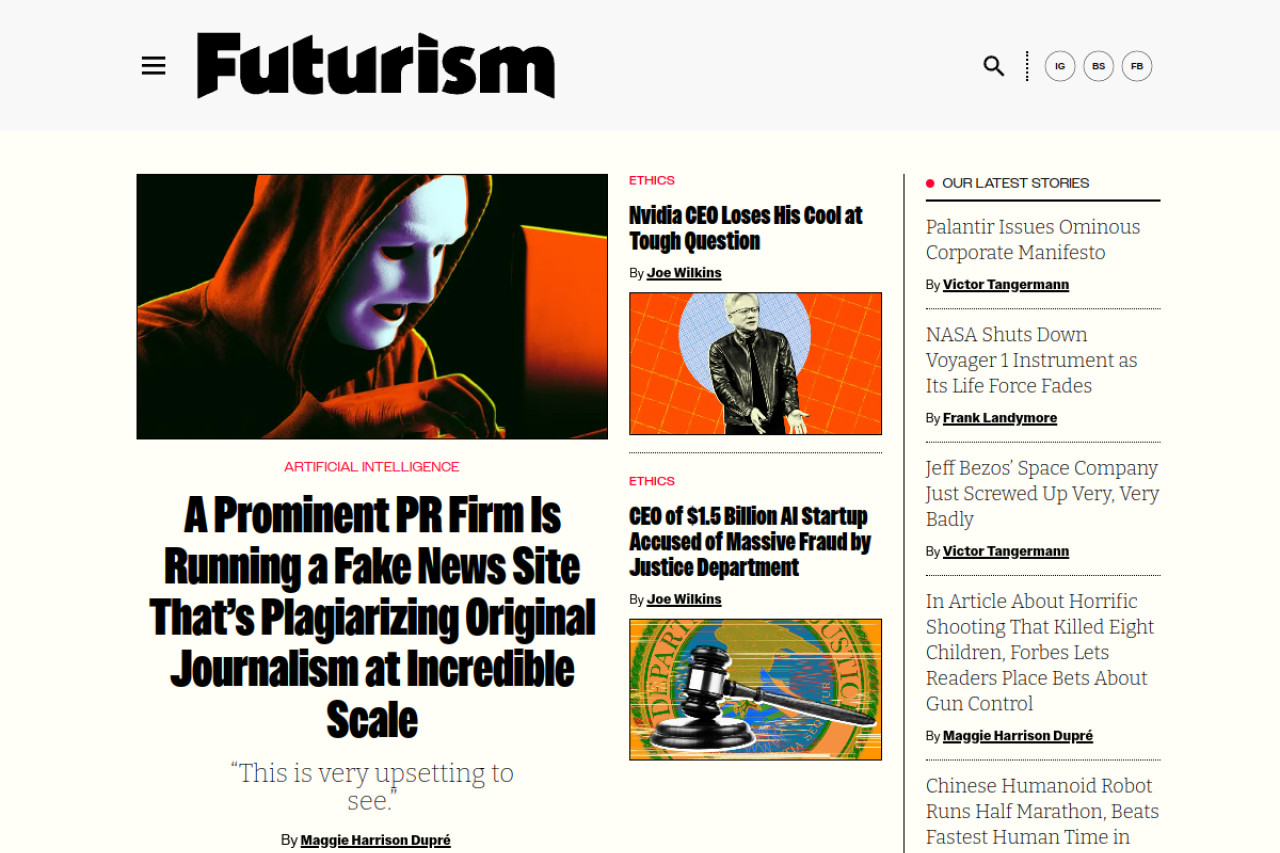Read the PR firm fake news headline
This screenshot has width=1280, height=853.
pyautogui.click(x=372, y=617)
